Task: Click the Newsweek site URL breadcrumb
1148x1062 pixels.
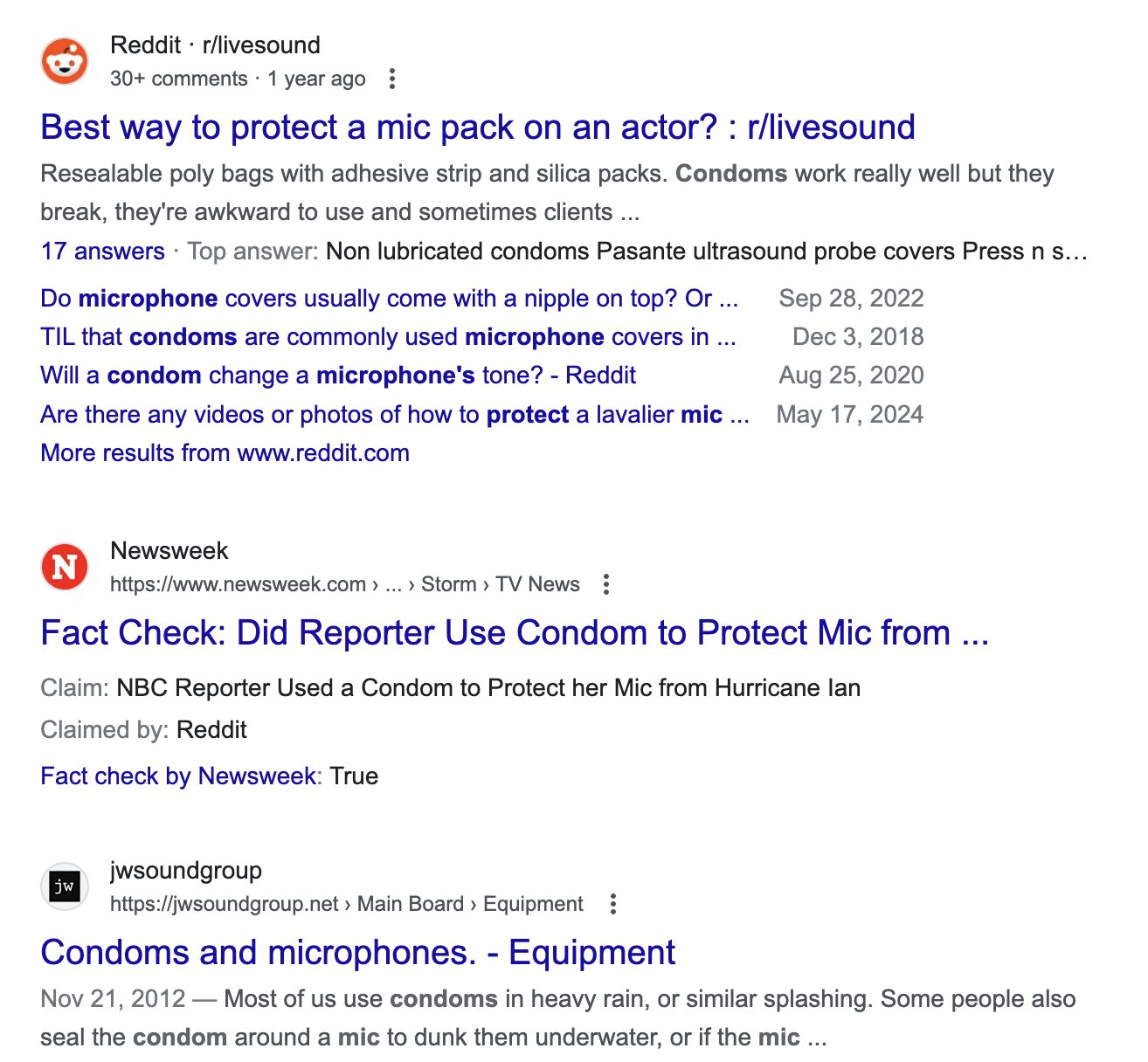Action: tap(344, 584)
